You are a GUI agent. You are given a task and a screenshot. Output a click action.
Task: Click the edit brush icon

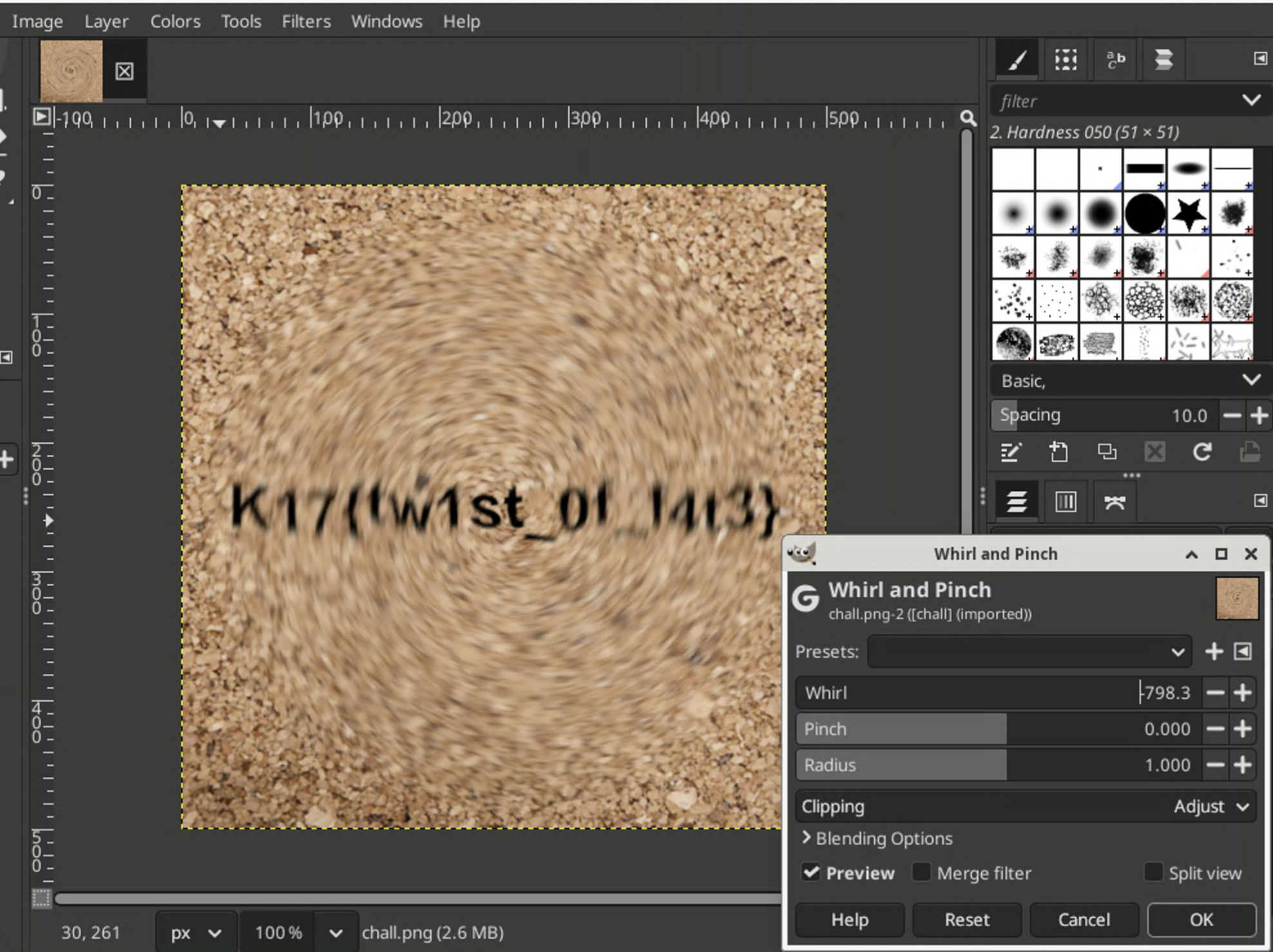coord(1010,452)
